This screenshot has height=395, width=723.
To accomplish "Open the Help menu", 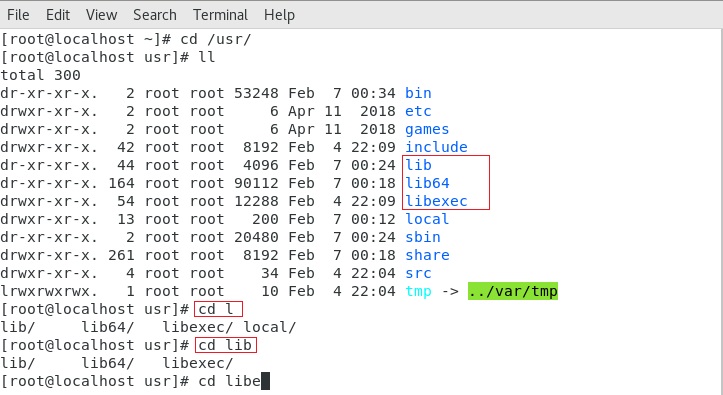I will click(x=279, y=15).
